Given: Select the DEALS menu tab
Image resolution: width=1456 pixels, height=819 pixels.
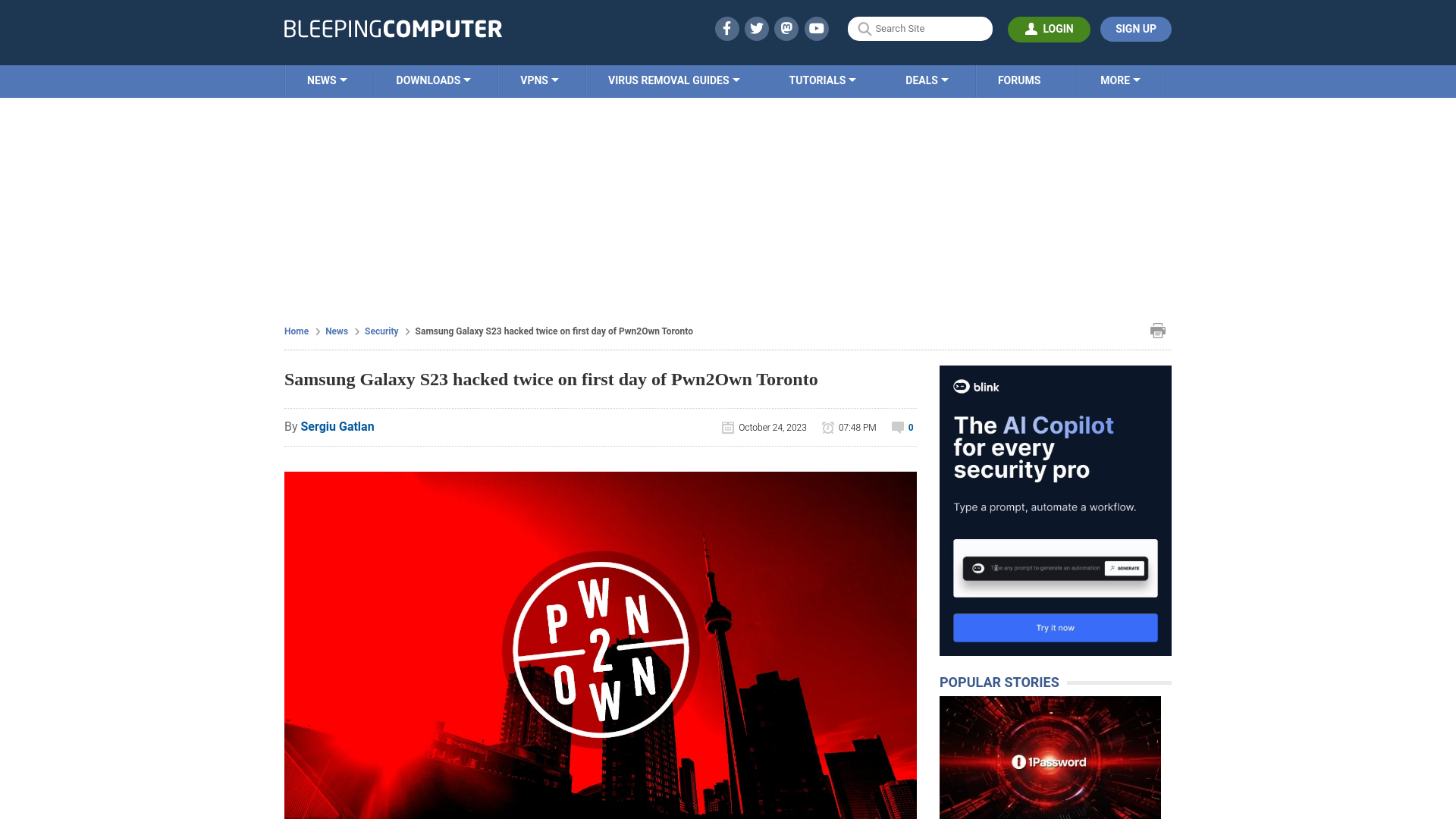Looking at the screenshot, I should [x=926, y=80].
